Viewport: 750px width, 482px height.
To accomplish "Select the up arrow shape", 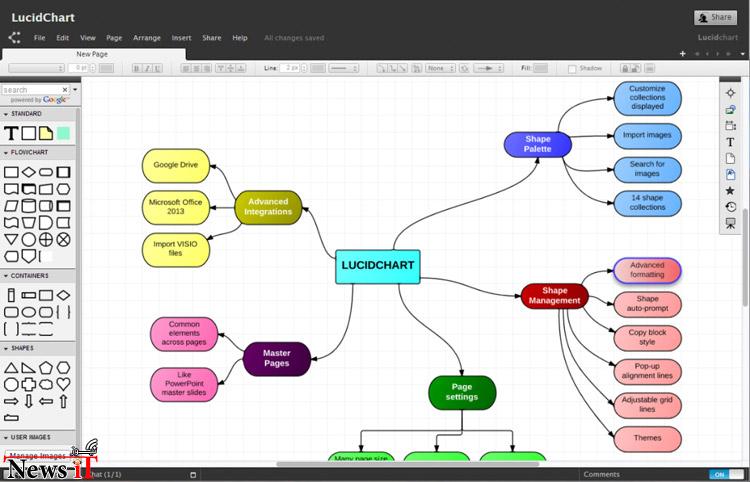I will click(64, 401).
